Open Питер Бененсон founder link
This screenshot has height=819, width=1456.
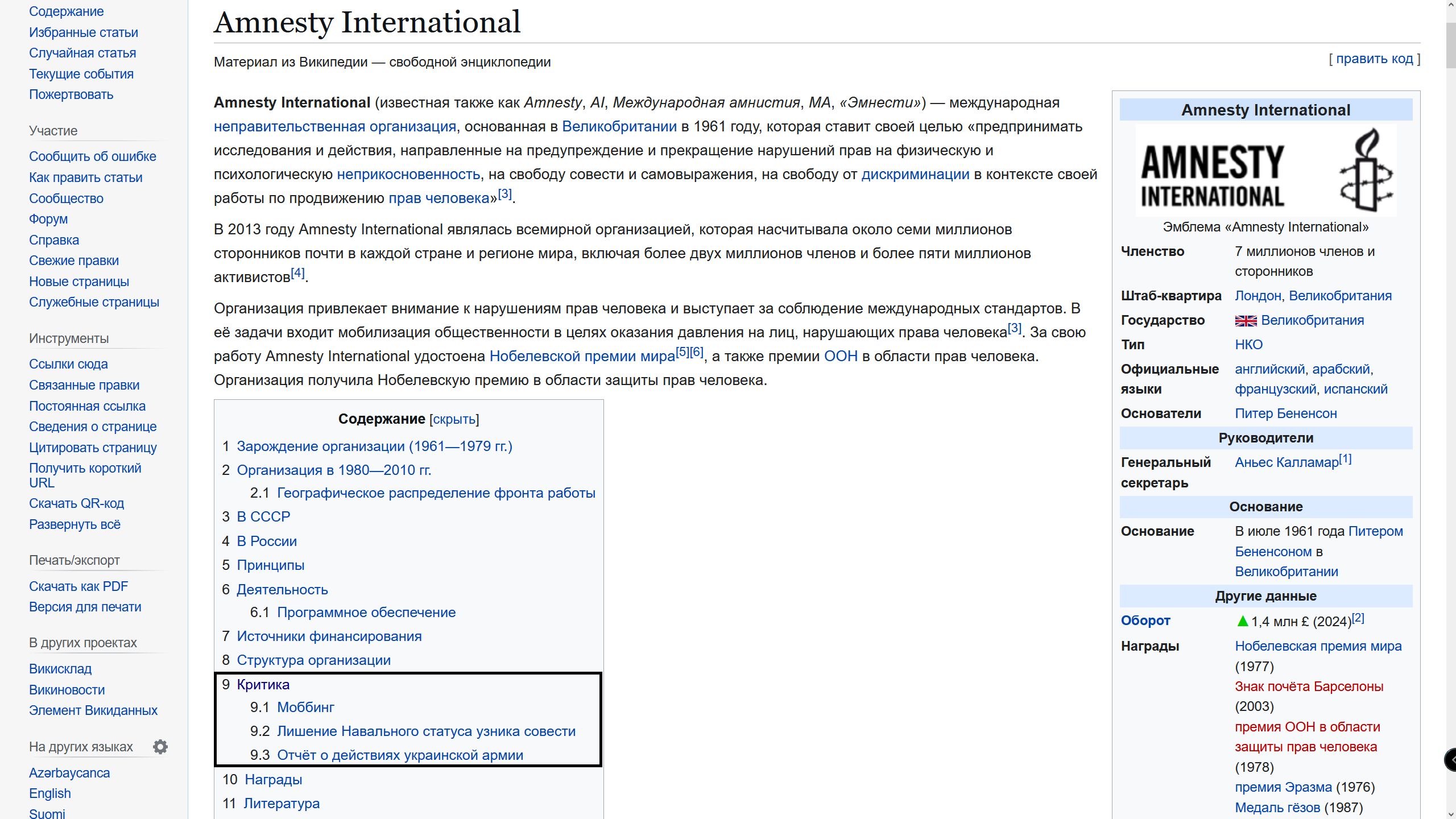coord(1285,413)
